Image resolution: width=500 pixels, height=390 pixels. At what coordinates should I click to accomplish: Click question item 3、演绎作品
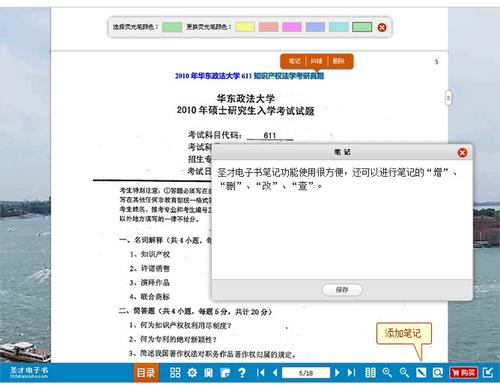coord(150,283)
